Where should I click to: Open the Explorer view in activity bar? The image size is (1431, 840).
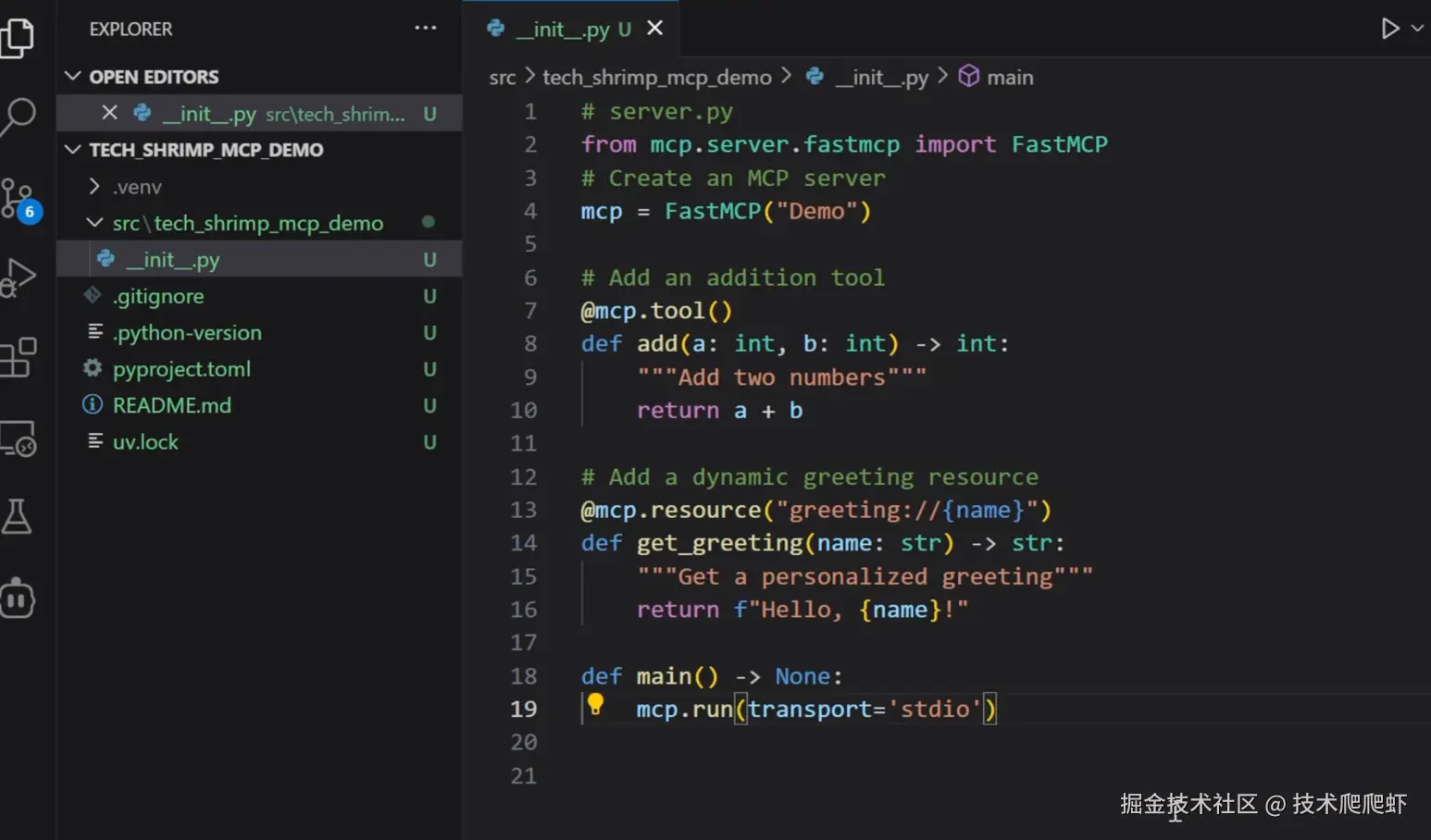coord(17,39)
